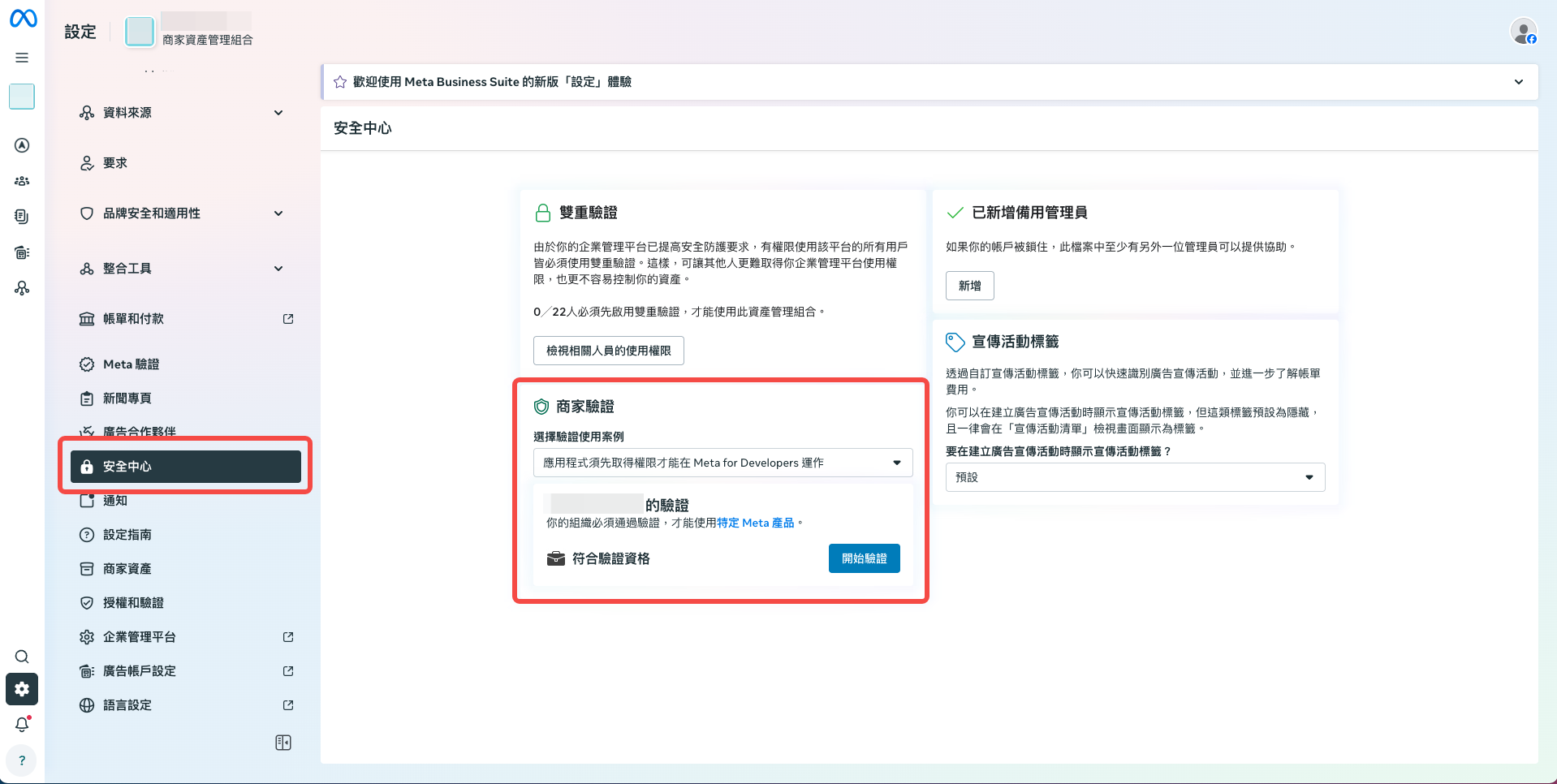Click the 新增 backup admin button
Screen dimensions: 1557x784
coord(969,286)
